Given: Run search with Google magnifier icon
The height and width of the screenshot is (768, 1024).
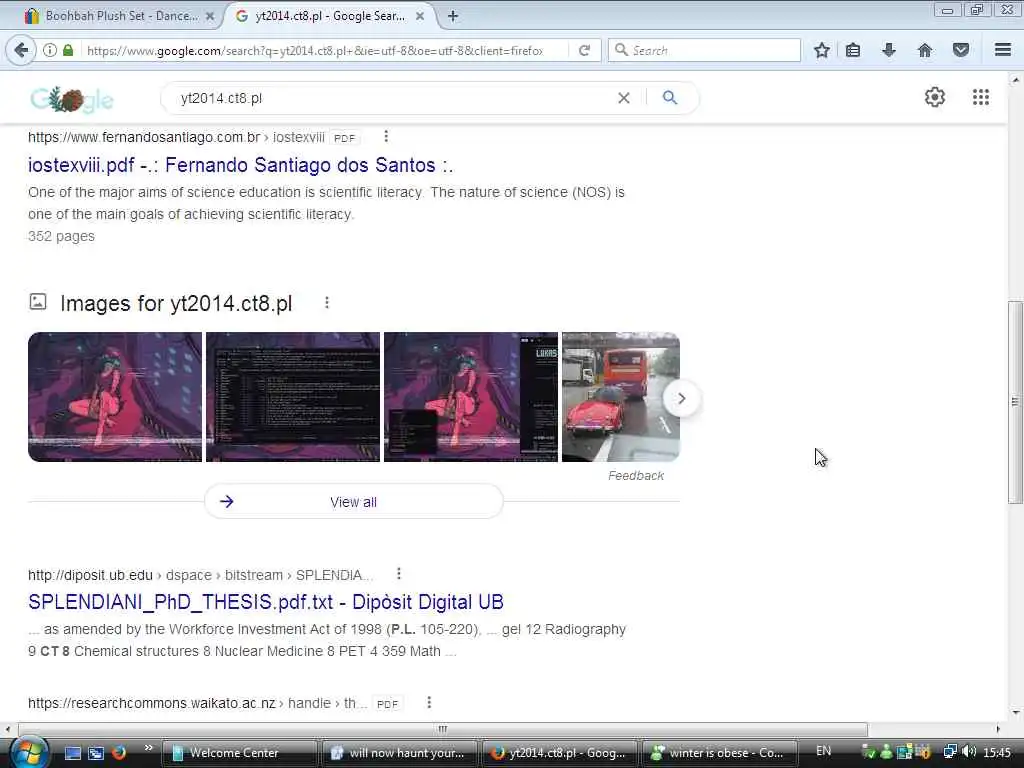Looking at the screenshot, I should (670, 98).
